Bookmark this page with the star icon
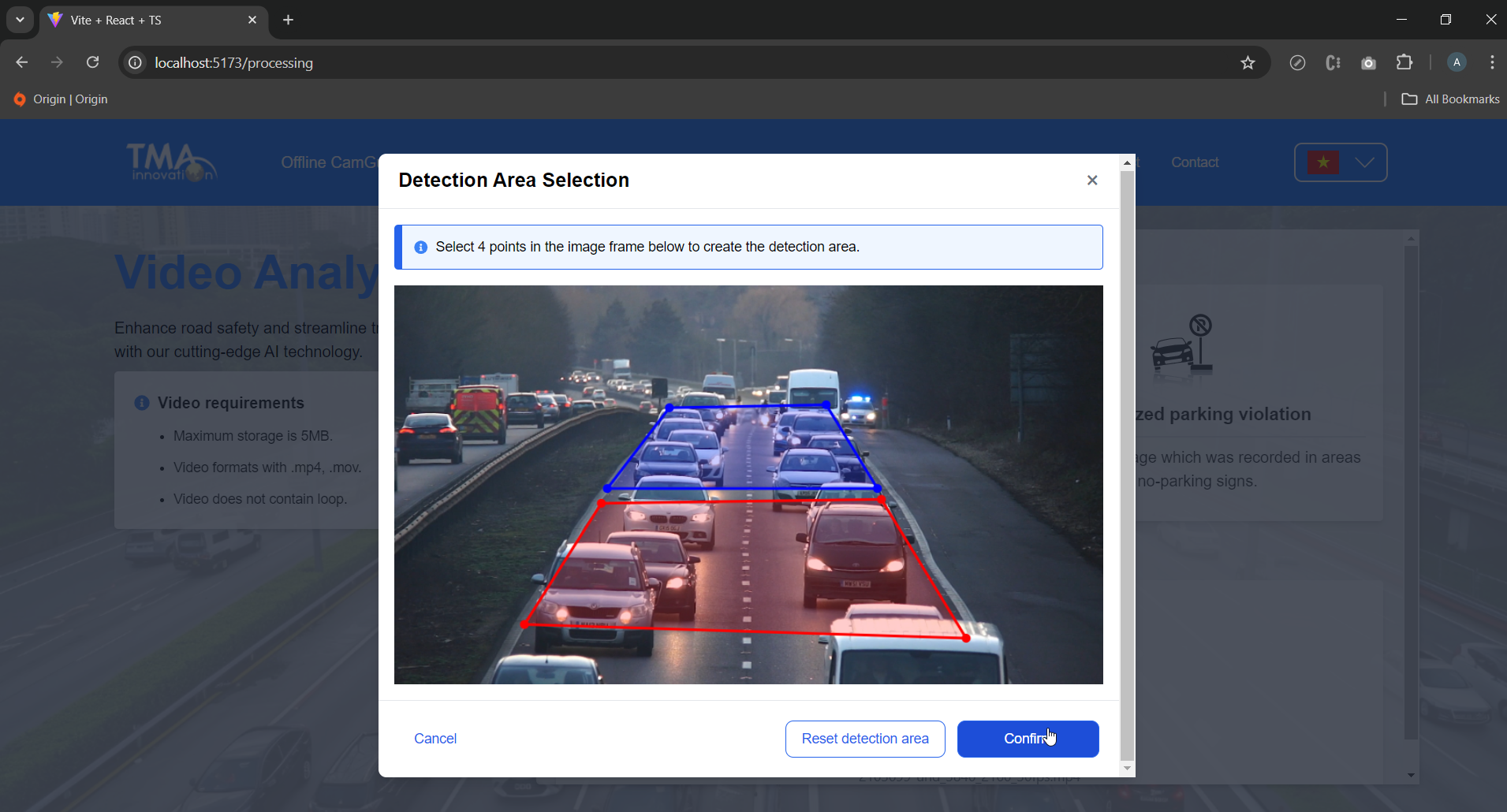The image size is (1507, 812). point(1248,62)
